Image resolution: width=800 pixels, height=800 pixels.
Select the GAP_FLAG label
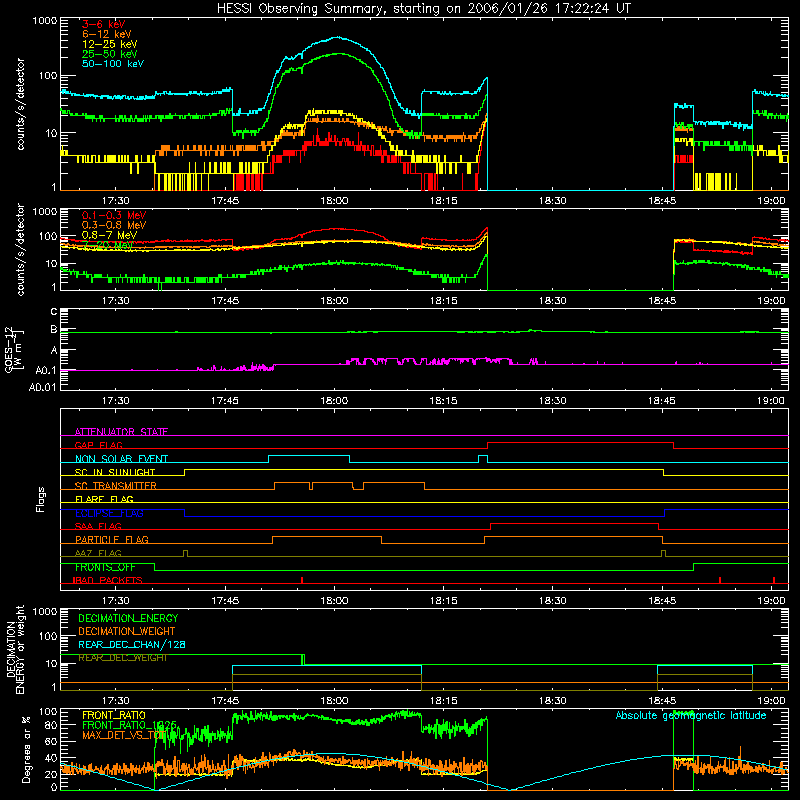click(98, 445)
